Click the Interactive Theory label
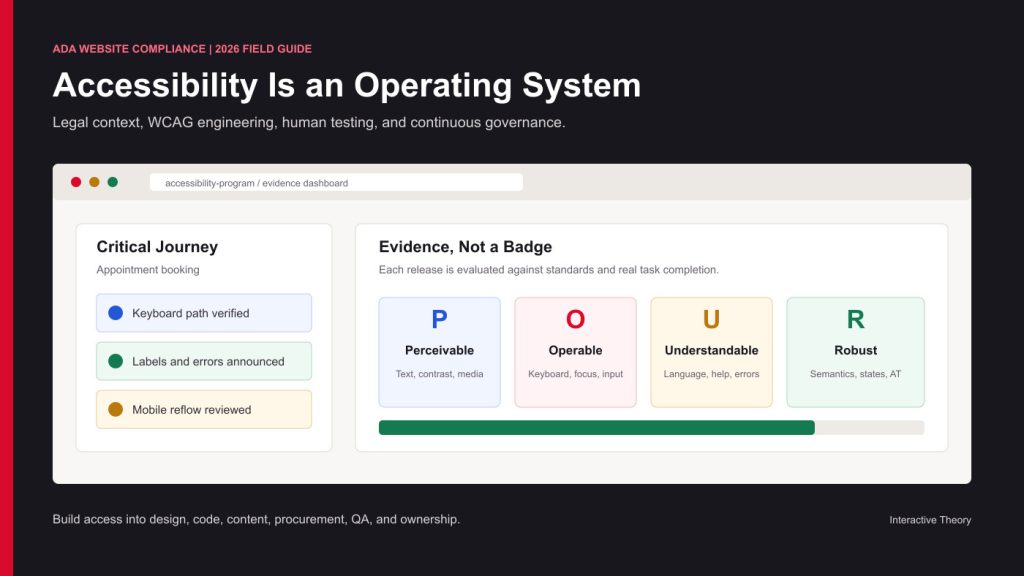Screen dimensions: 1024x576 tap(930, 520)
